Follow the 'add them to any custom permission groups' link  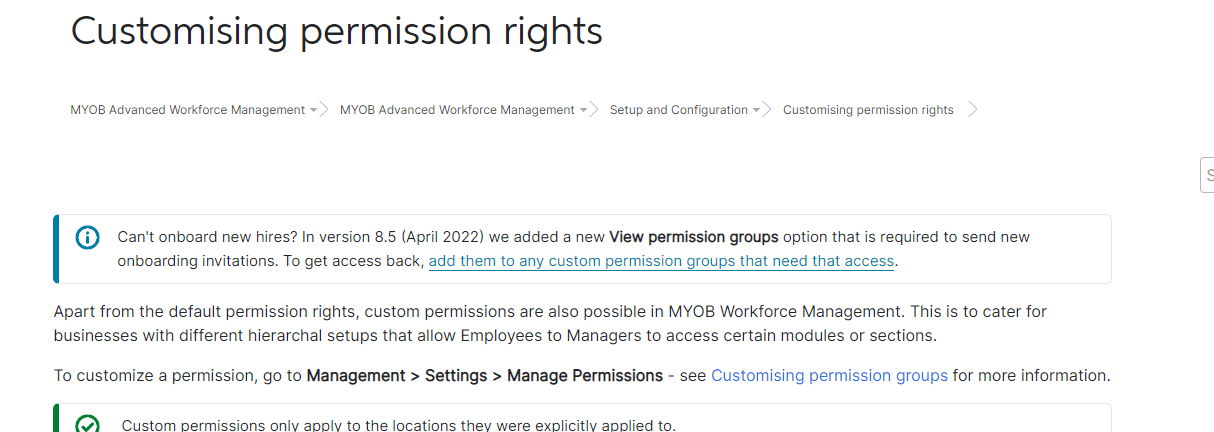point(661,261)
